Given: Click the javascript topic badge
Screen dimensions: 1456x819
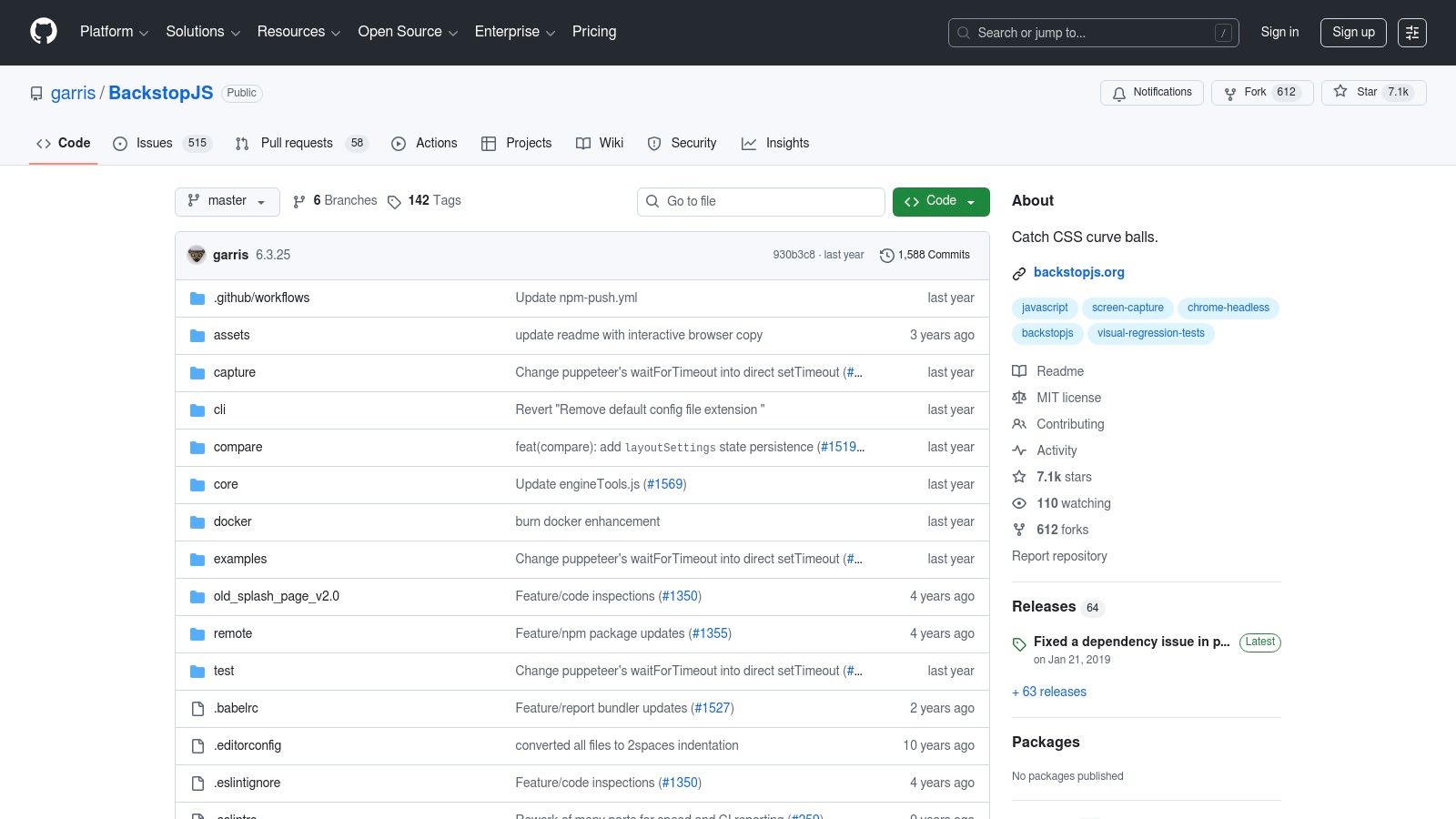Looking at the screenshot, I should [1044, 308].
